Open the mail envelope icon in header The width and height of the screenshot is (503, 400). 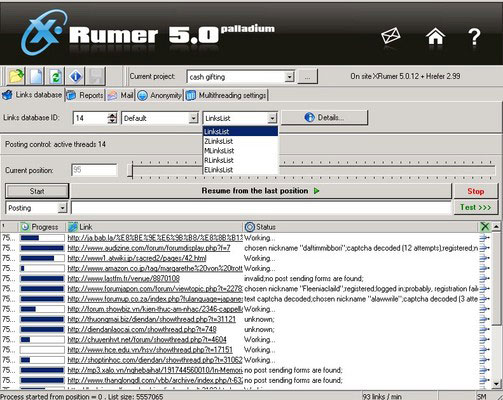coord(390,35)
